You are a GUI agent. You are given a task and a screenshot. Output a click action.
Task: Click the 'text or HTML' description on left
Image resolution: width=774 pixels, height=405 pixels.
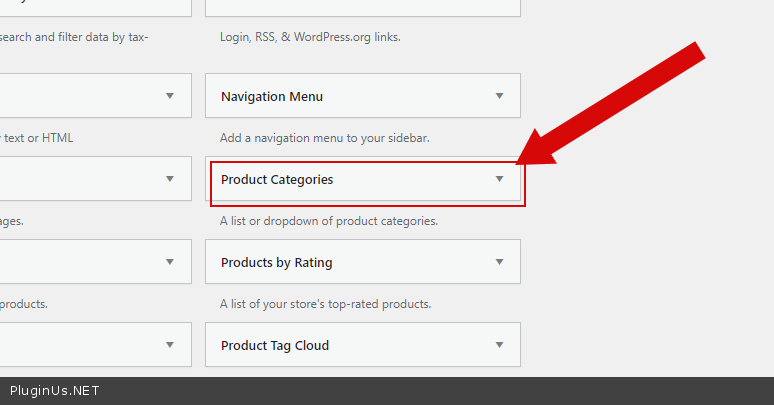(37, 138)
